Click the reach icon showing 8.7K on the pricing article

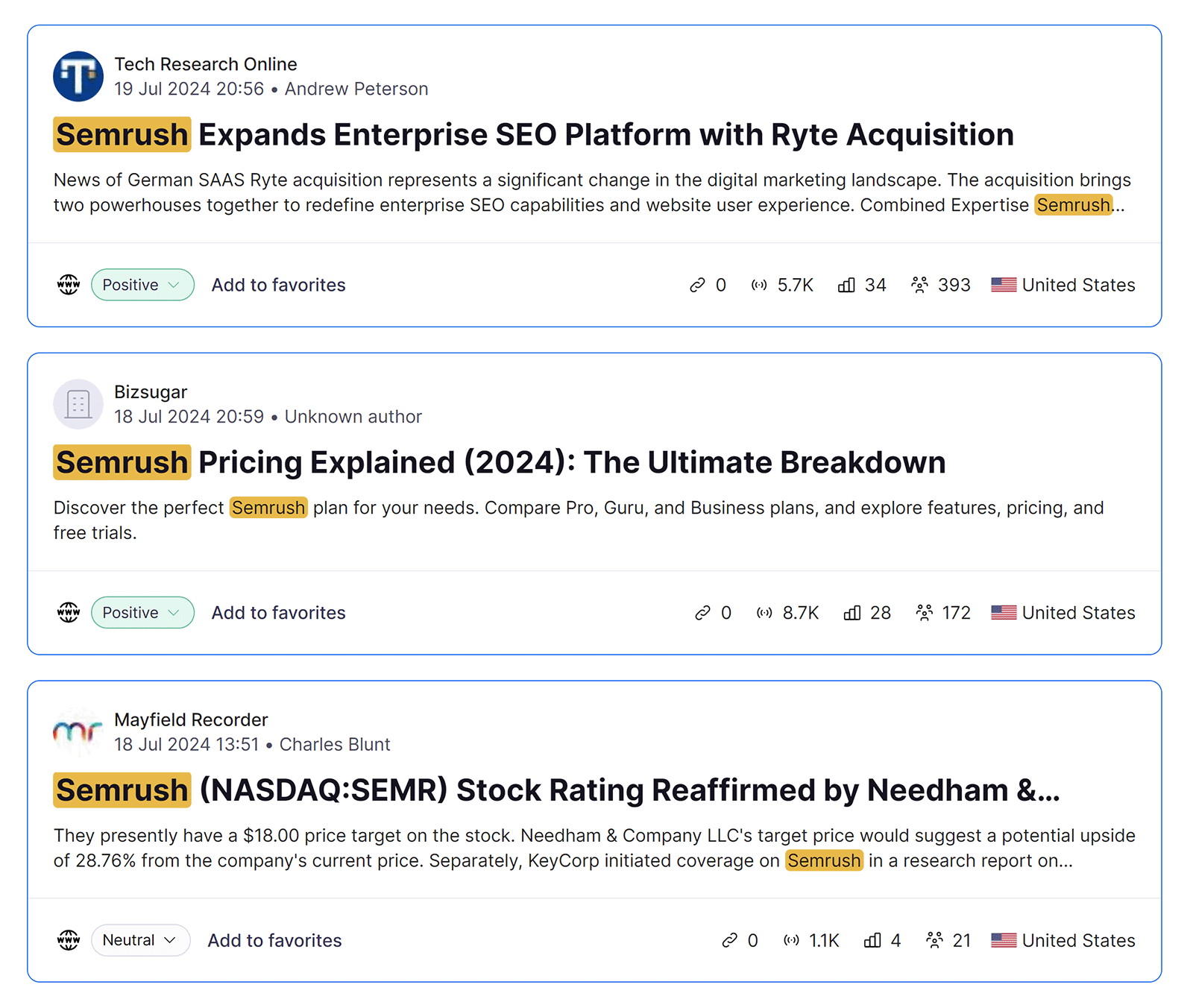[x=764, y=612]
